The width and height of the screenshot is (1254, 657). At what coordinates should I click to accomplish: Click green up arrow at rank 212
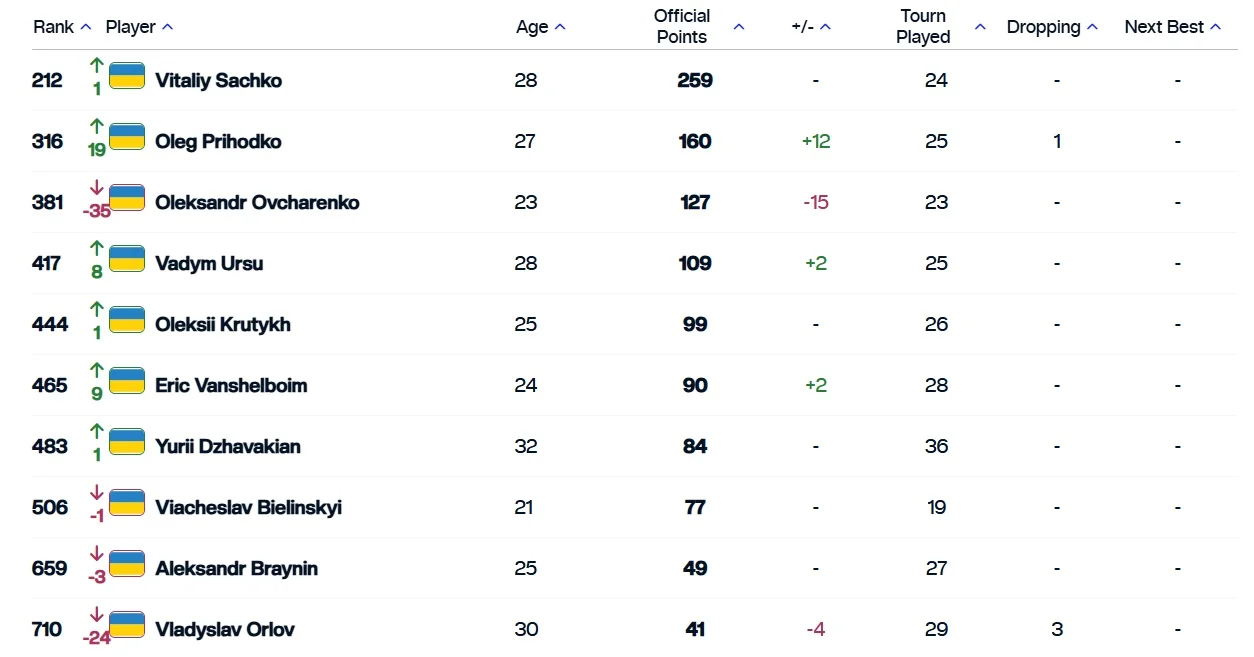click(x=97, y=66)
